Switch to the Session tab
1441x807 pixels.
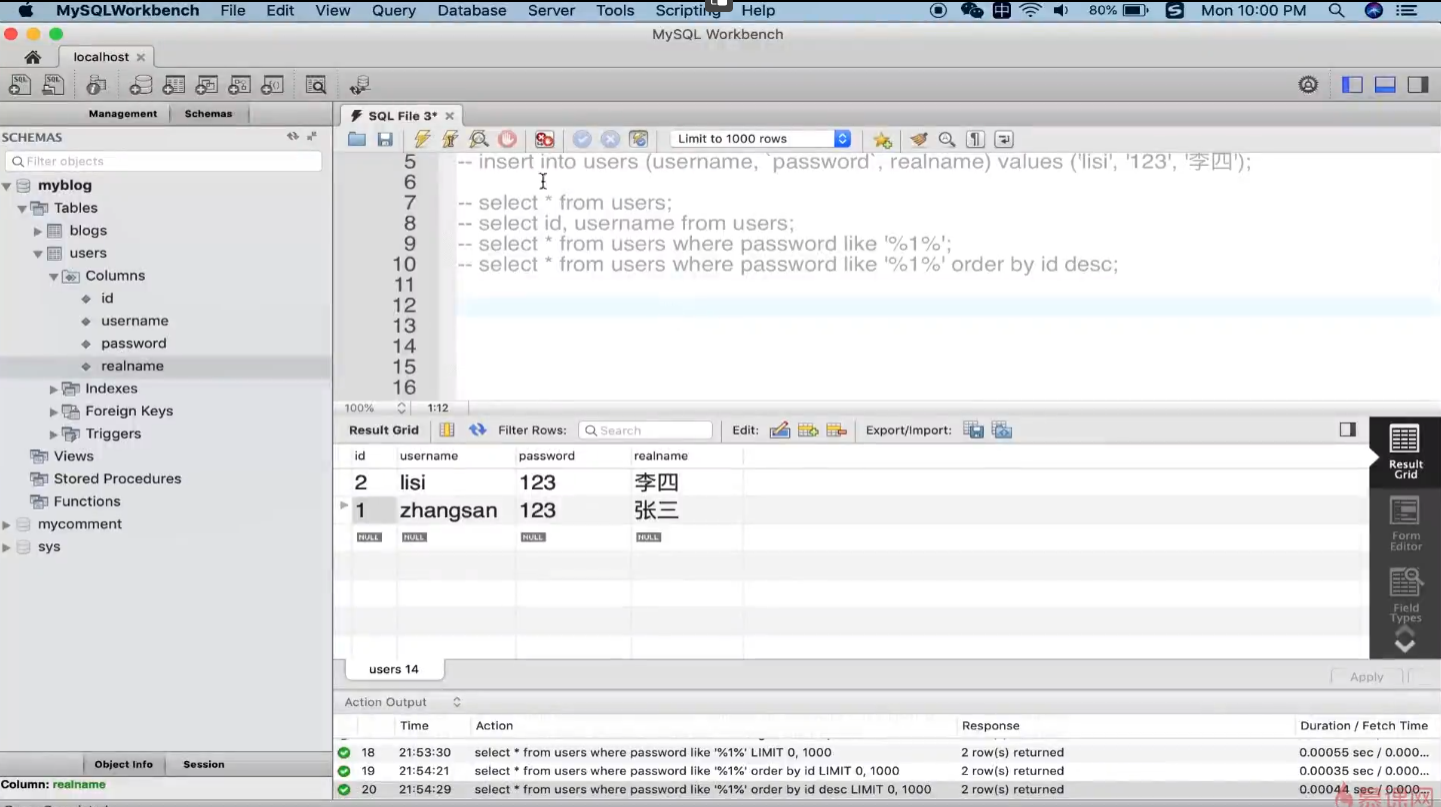(204, 765)
